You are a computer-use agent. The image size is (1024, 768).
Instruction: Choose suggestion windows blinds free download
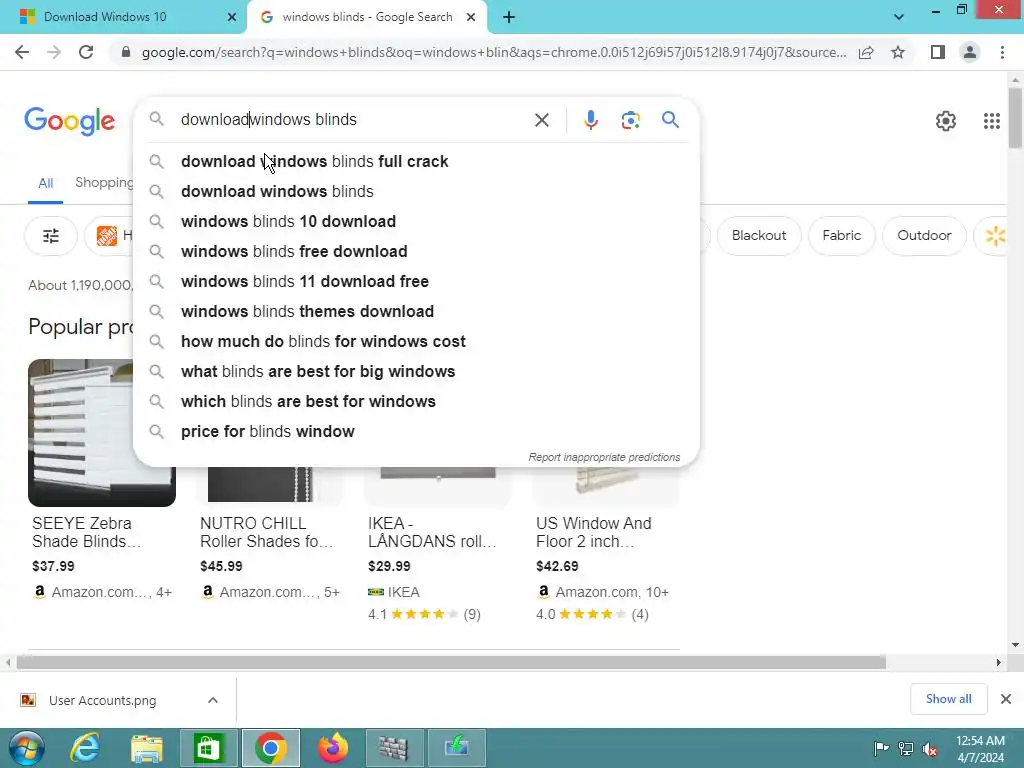[x=416, y=251]
